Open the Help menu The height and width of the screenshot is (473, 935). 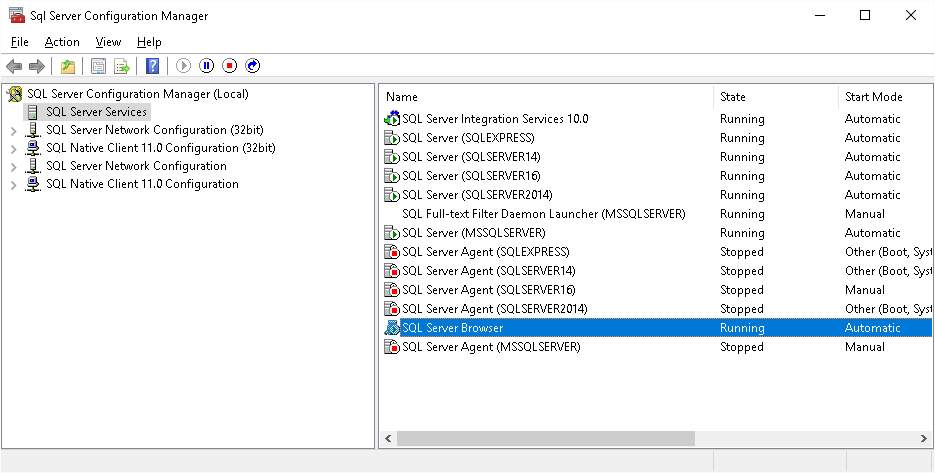point(149,42)
